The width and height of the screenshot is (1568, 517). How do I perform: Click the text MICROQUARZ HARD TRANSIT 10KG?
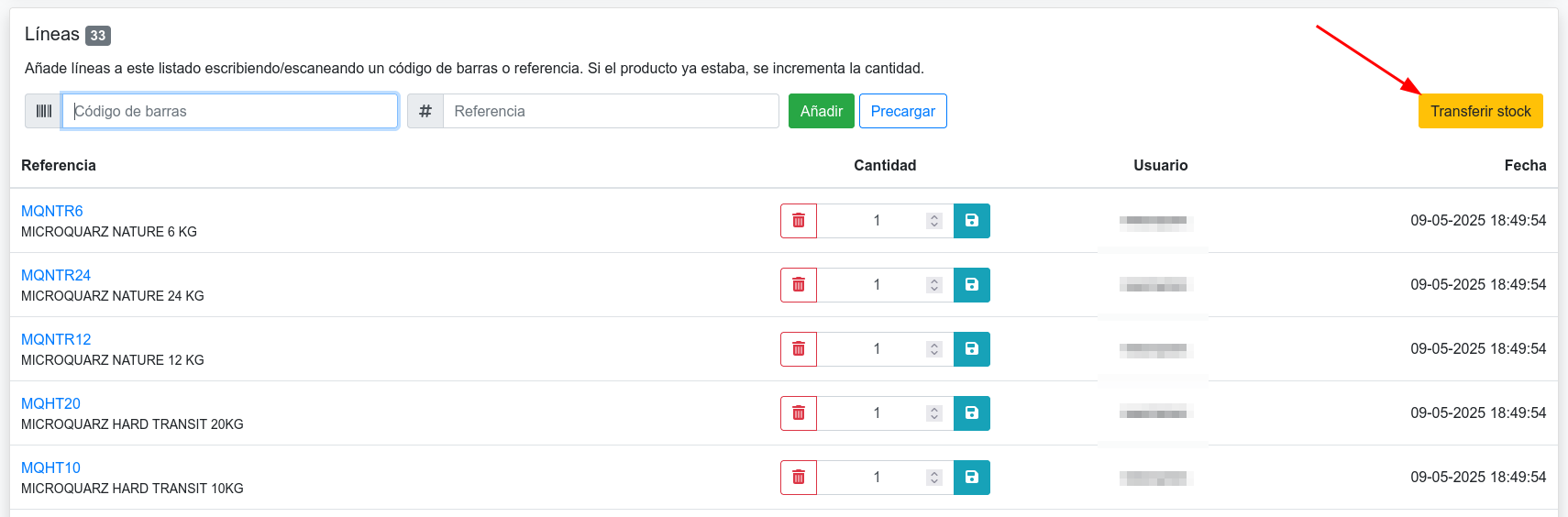pos(132,489)
